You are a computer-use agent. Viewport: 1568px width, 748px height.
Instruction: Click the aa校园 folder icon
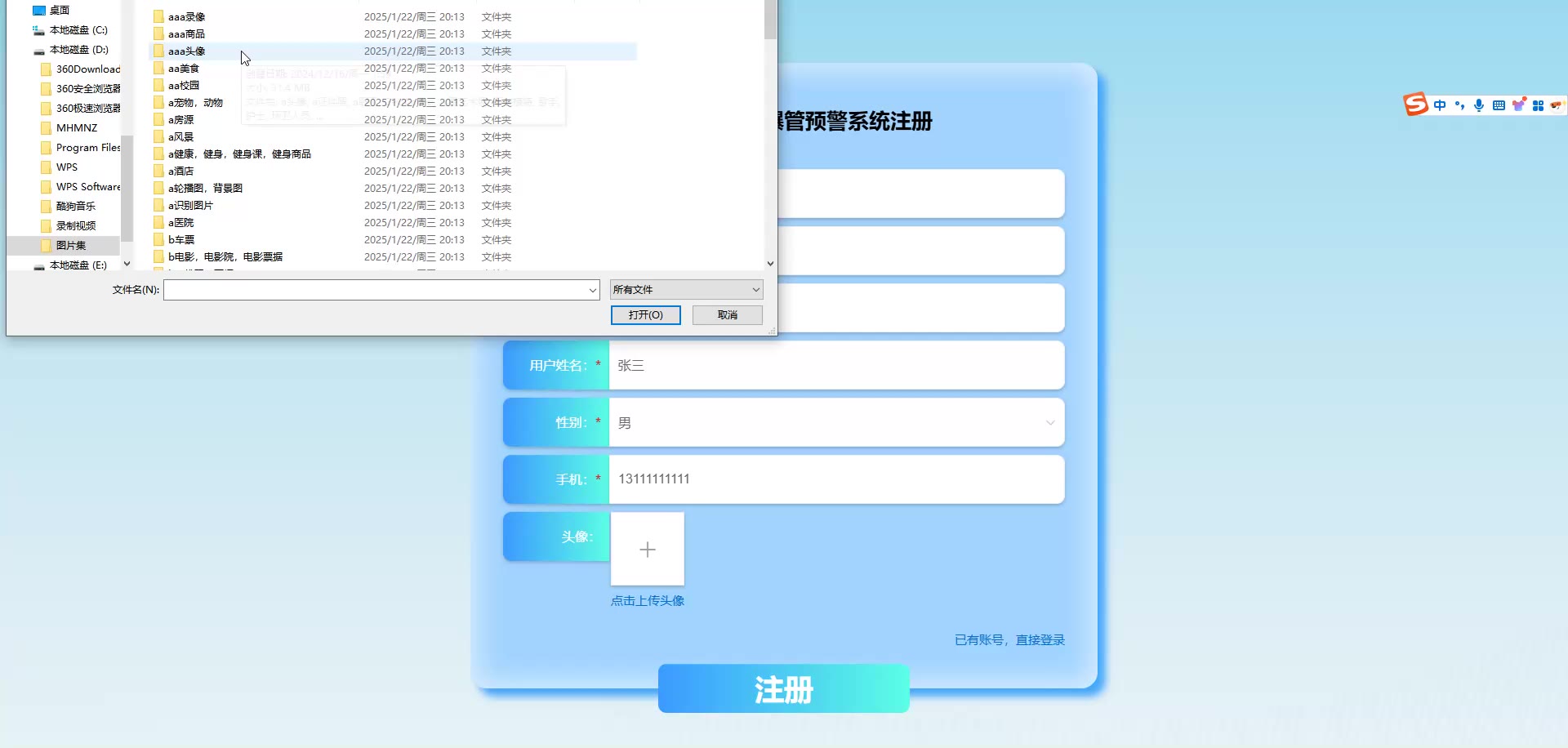(158, 85)
